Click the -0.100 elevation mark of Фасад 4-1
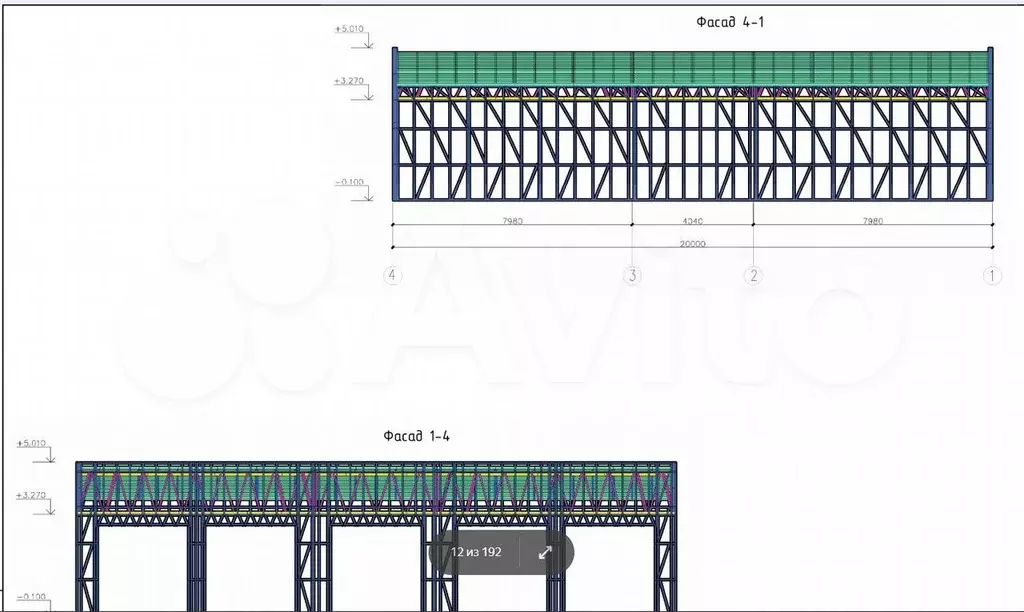This screenshot has width=1024, height=612. coord(349,182)
